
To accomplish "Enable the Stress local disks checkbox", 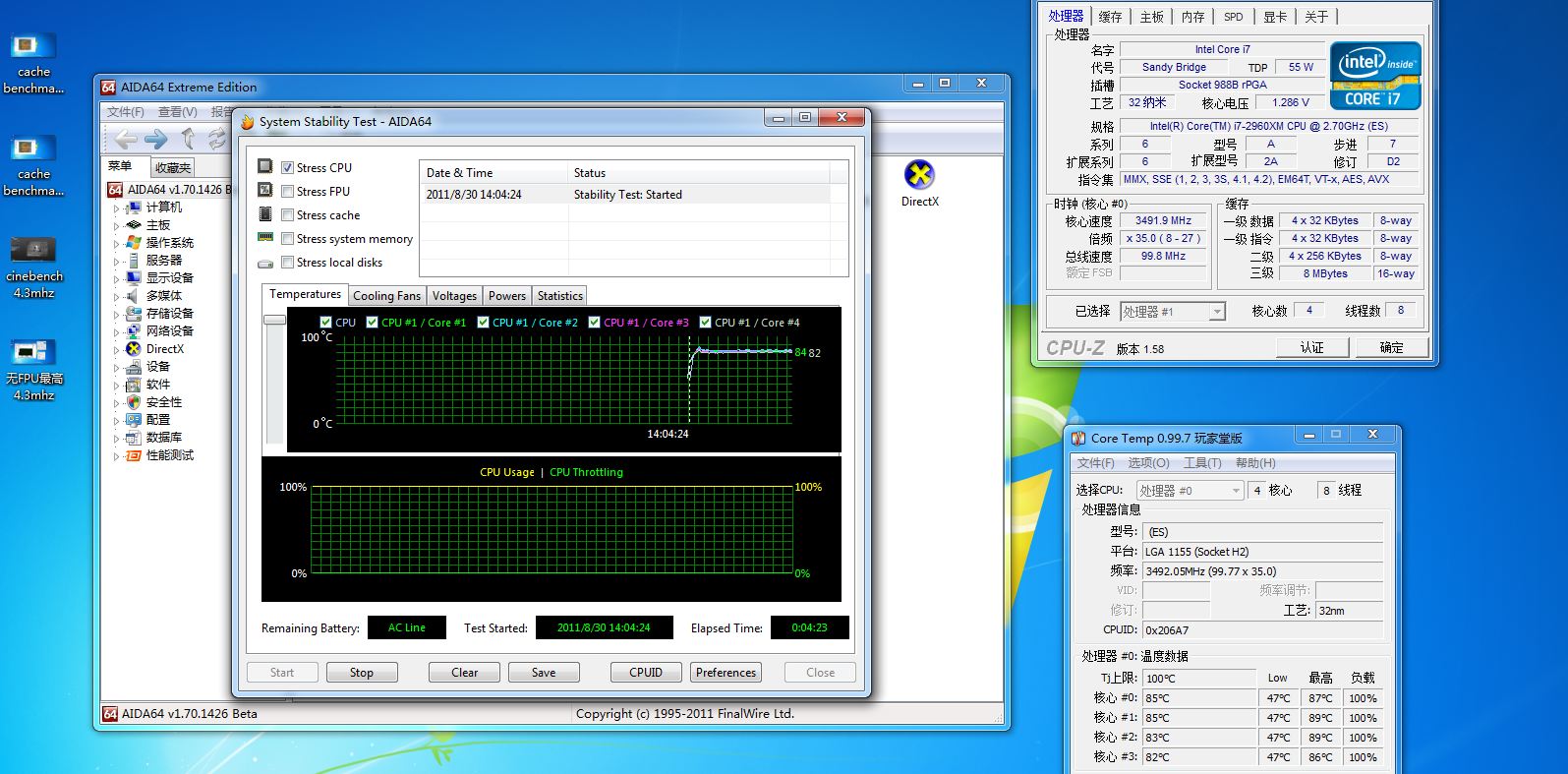I will (x=287, y=263).
